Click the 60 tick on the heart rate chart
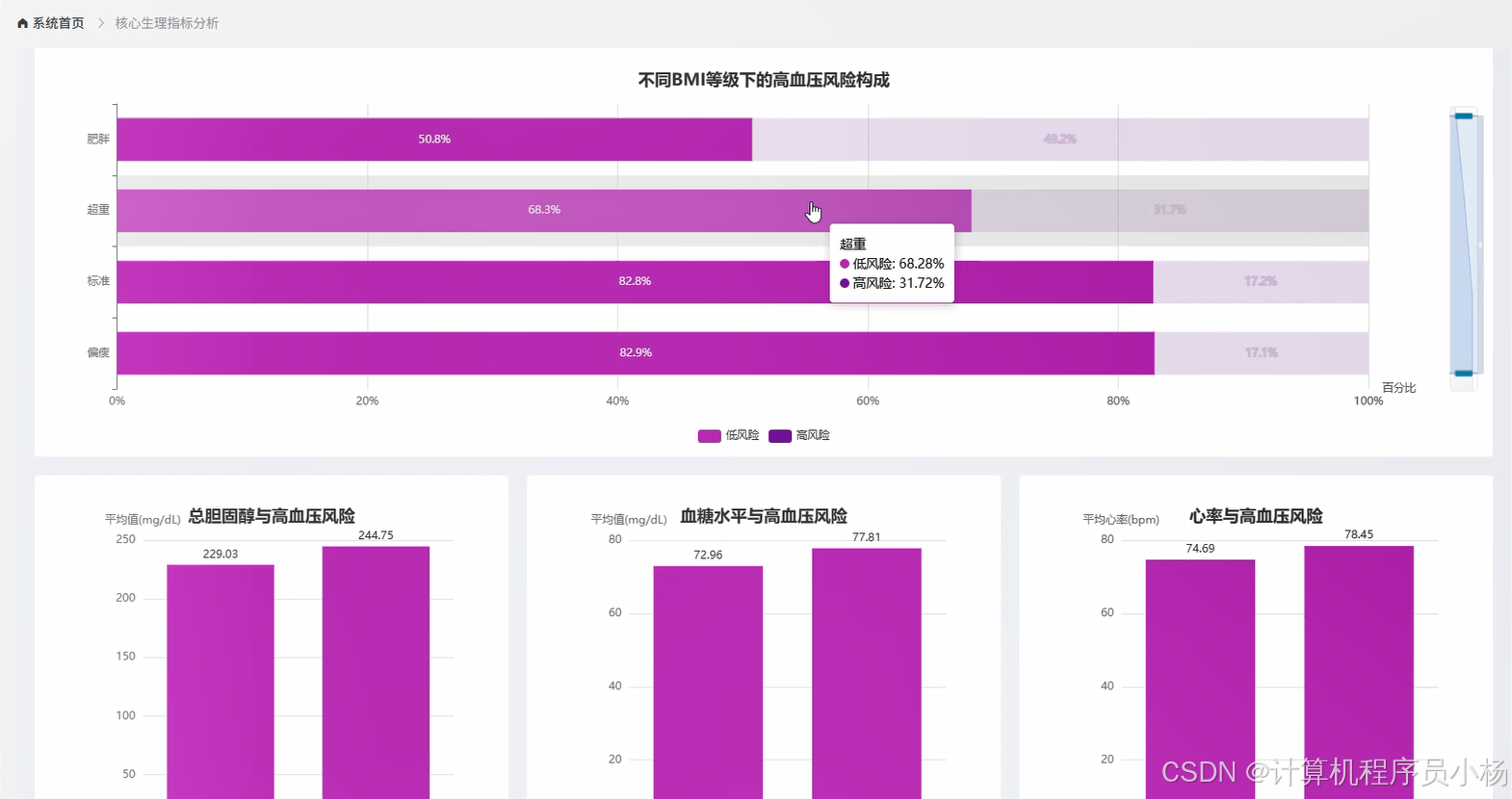The image size is (1512, 799). [x=1108, y=613]
